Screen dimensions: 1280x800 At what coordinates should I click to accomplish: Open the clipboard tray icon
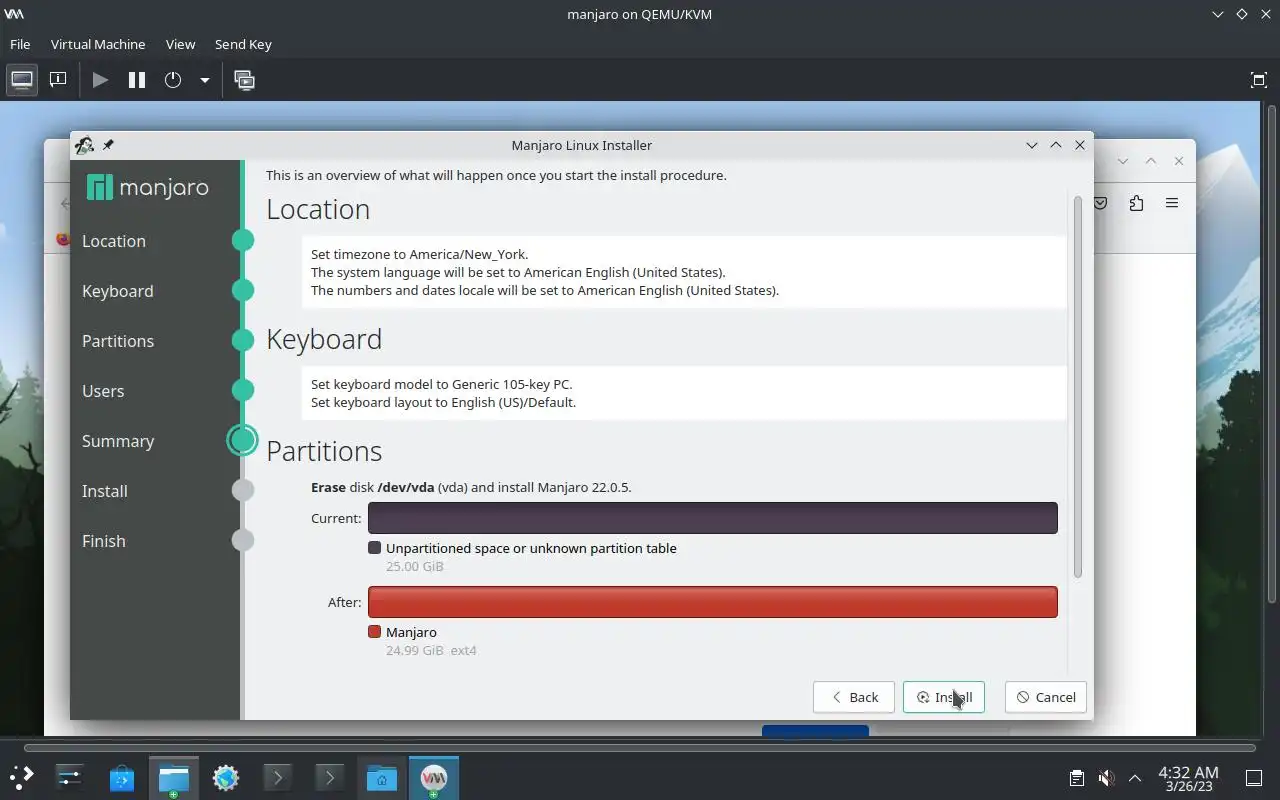[1077, 778]
